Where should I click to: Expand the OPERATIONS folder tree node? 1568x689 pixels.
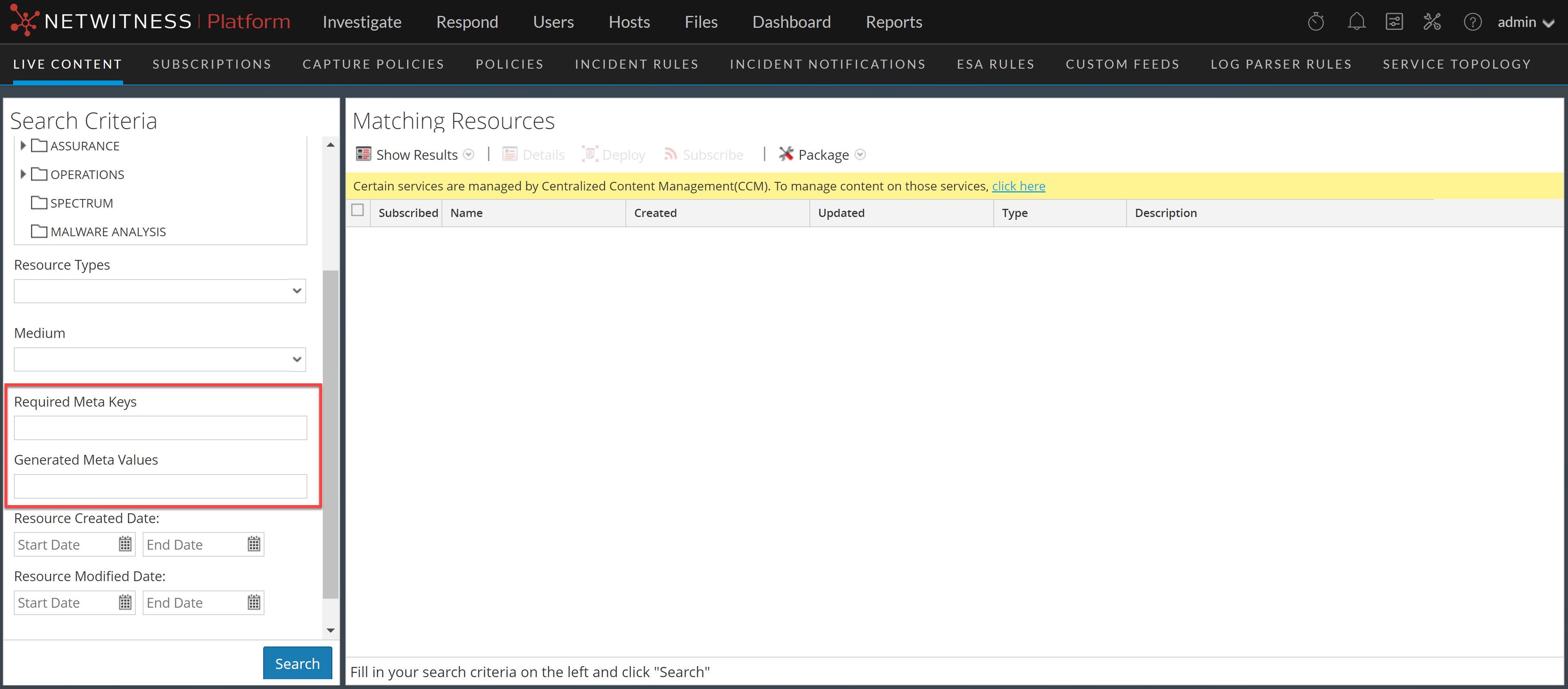pyautogui.click(x=22, y=174)
